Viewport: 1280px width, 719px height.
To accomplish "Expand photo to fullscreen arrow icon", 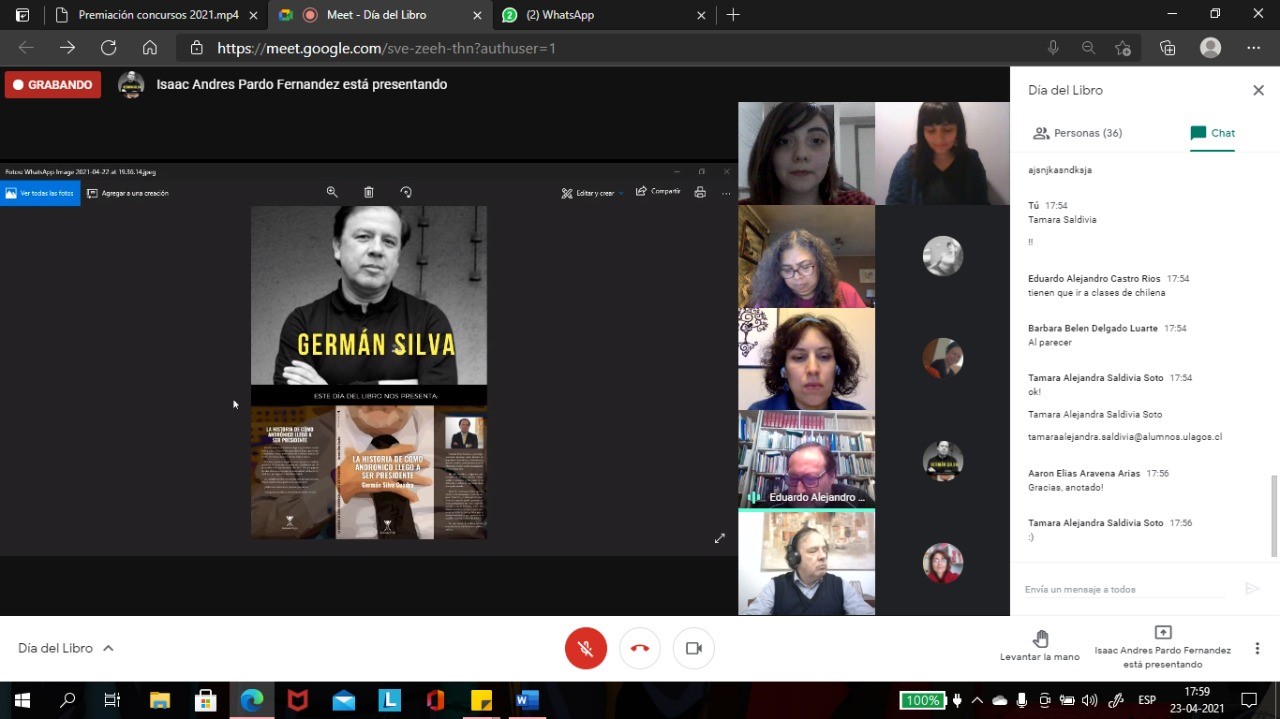I will (719, 538).
